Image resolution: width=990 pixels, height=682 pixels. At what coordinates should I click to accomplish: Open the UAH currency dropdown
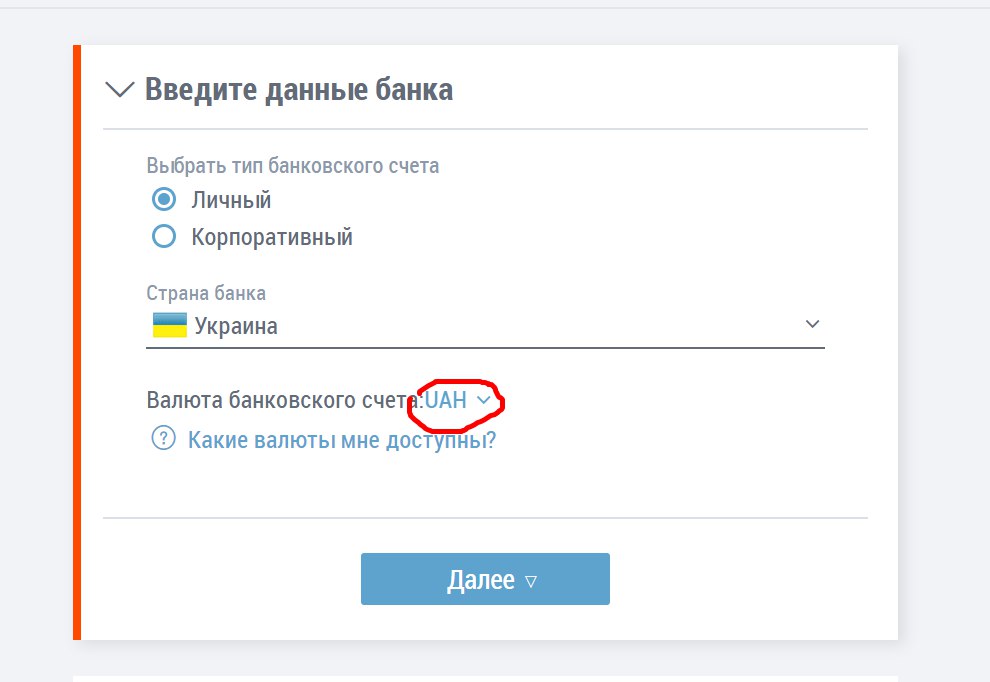coord(446,400)
